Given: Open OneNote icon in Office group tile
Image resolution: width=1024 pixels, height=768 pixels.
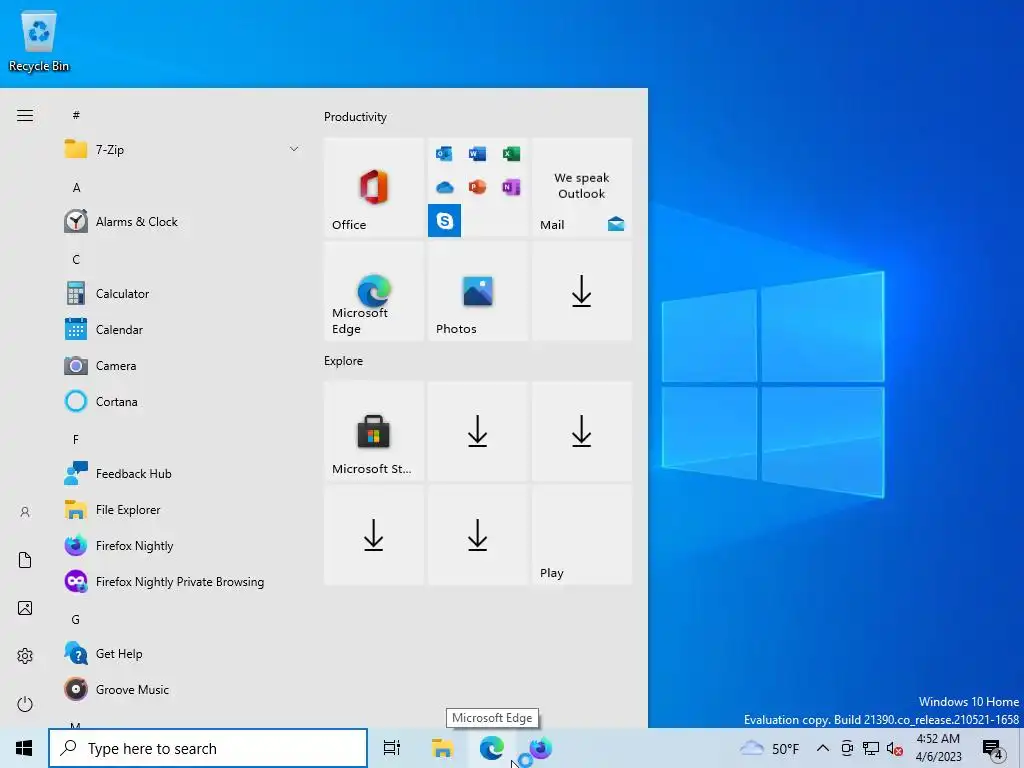Looking at the screenshot, I should pos(511,187).
